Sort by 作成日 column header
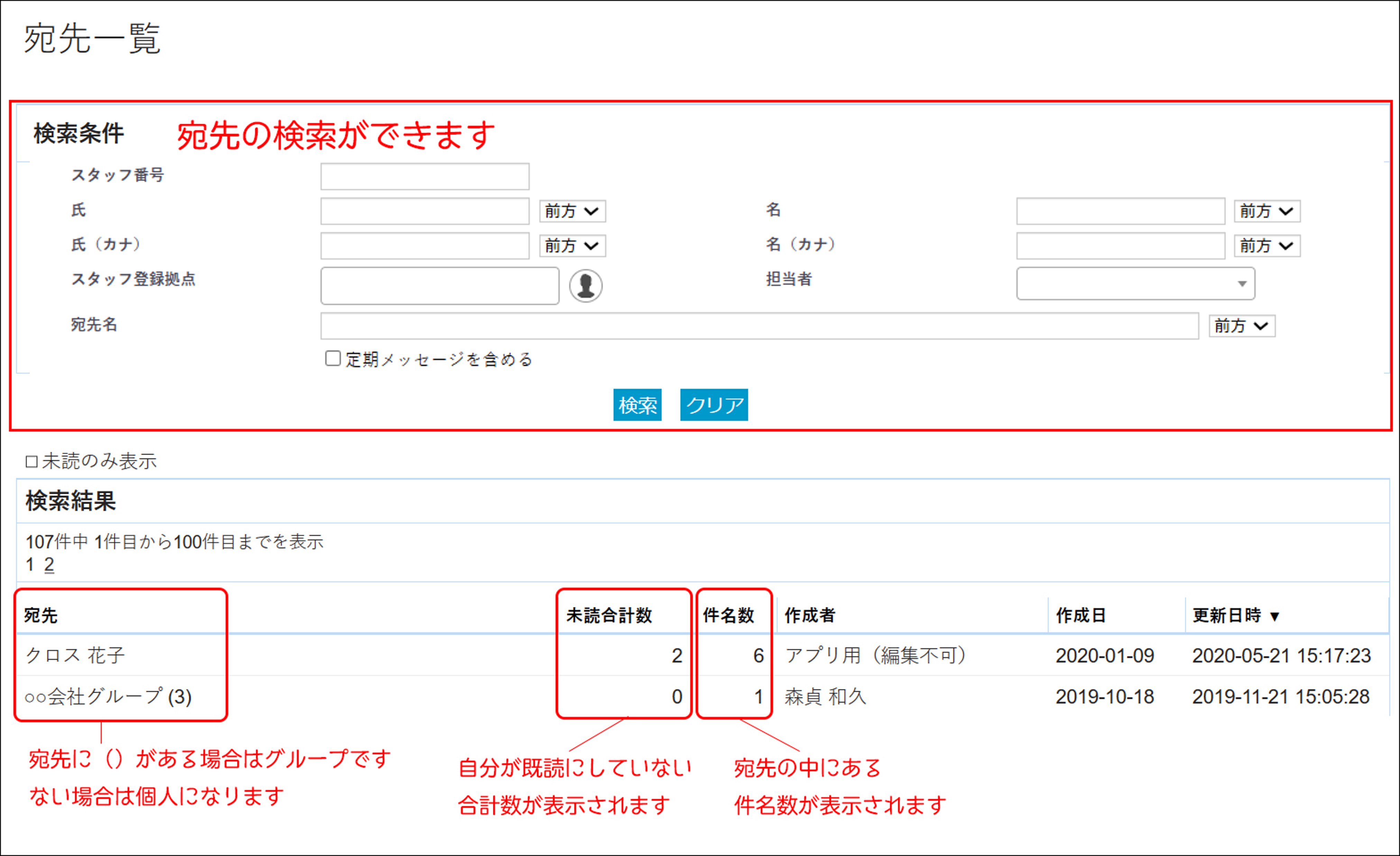This screenshot has width=1400, height=856. click(1081, 616)
